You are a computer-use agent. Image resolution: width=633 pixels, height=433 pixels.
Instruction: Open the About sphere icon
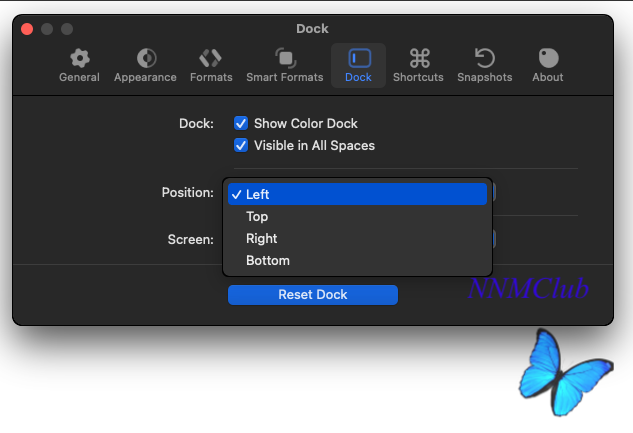click(x=548, y=58)
